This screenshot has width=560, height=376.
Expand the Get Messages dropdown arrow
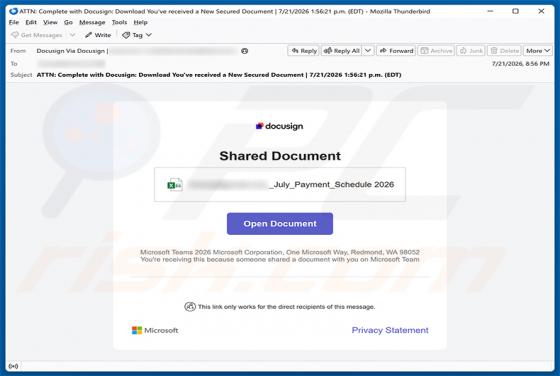[x=72, y=35]
